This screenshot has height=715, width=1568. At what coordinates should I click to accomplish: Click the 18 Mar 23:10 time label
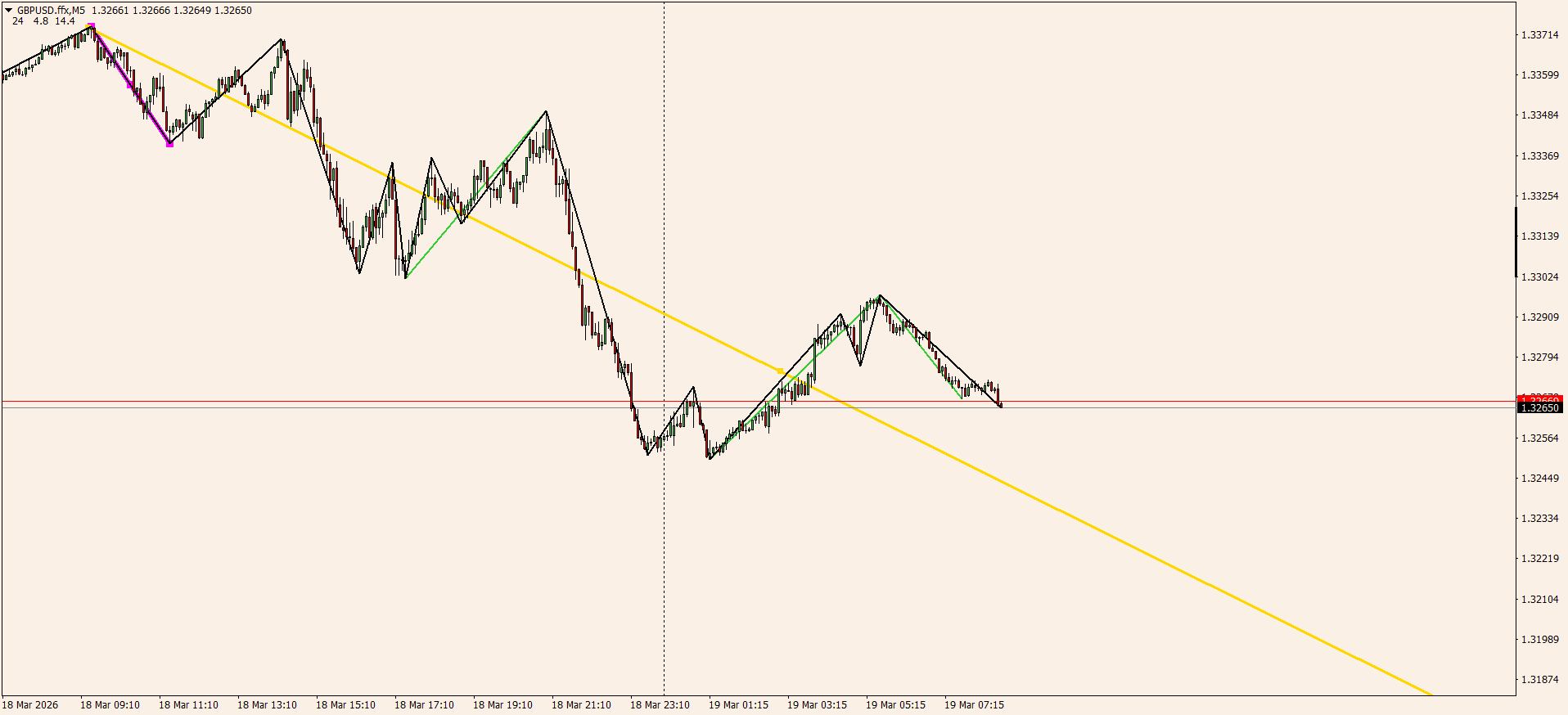click(660, 705)
